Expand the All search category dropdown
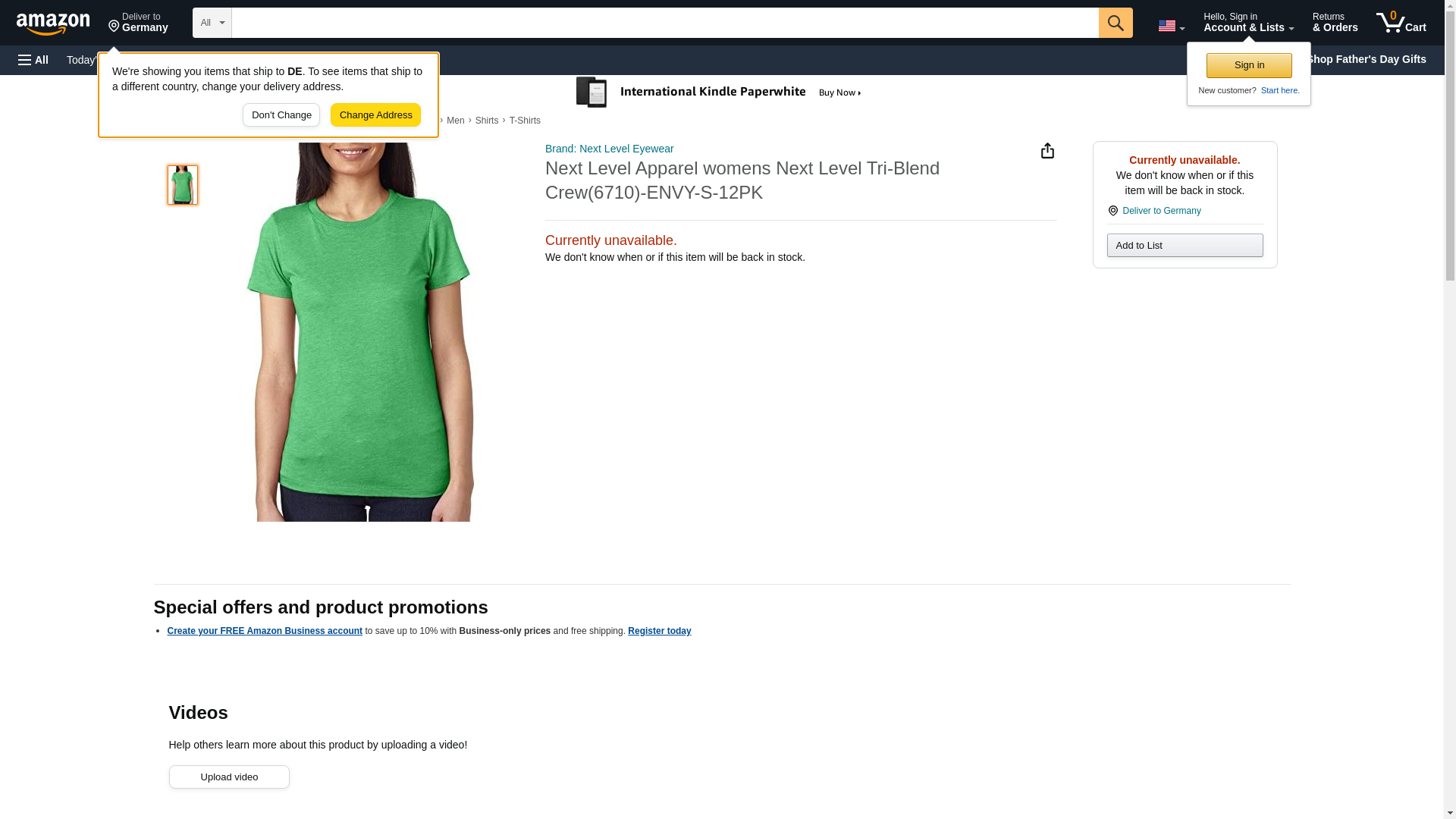Screen dimensions: 1456x819 [x=212, y=23]
